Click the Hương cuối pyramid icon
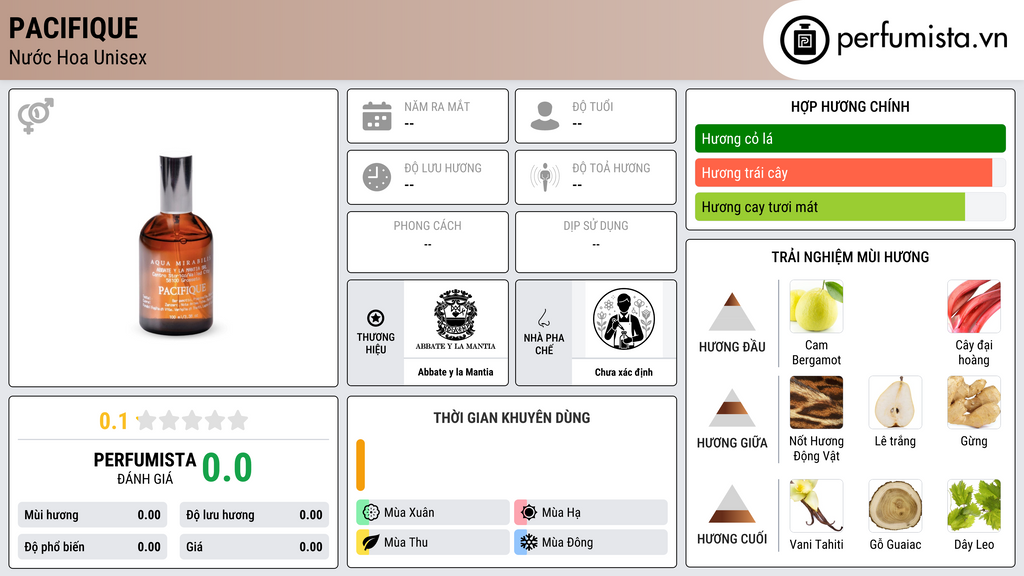The width and height of the screenshot is (1024, 576). (x=732, y=504)
